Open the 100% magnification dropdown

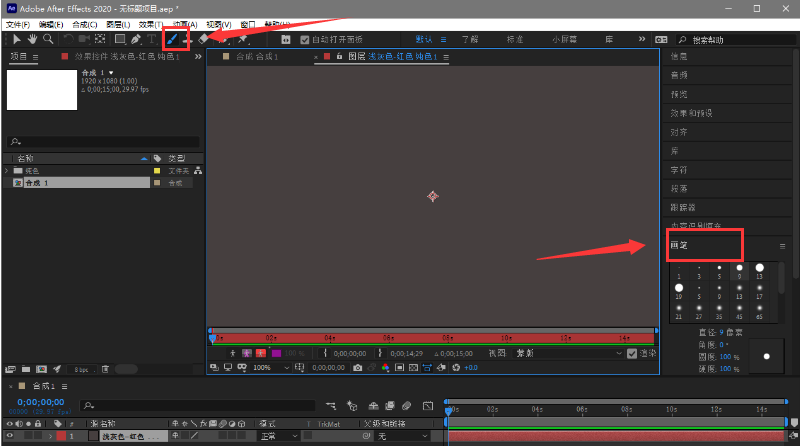(x=266, y=367)
